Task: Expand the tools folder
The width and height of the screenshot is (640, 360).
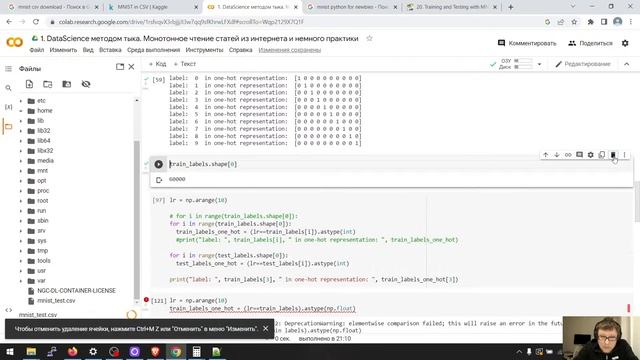Action: pos(21,261)
